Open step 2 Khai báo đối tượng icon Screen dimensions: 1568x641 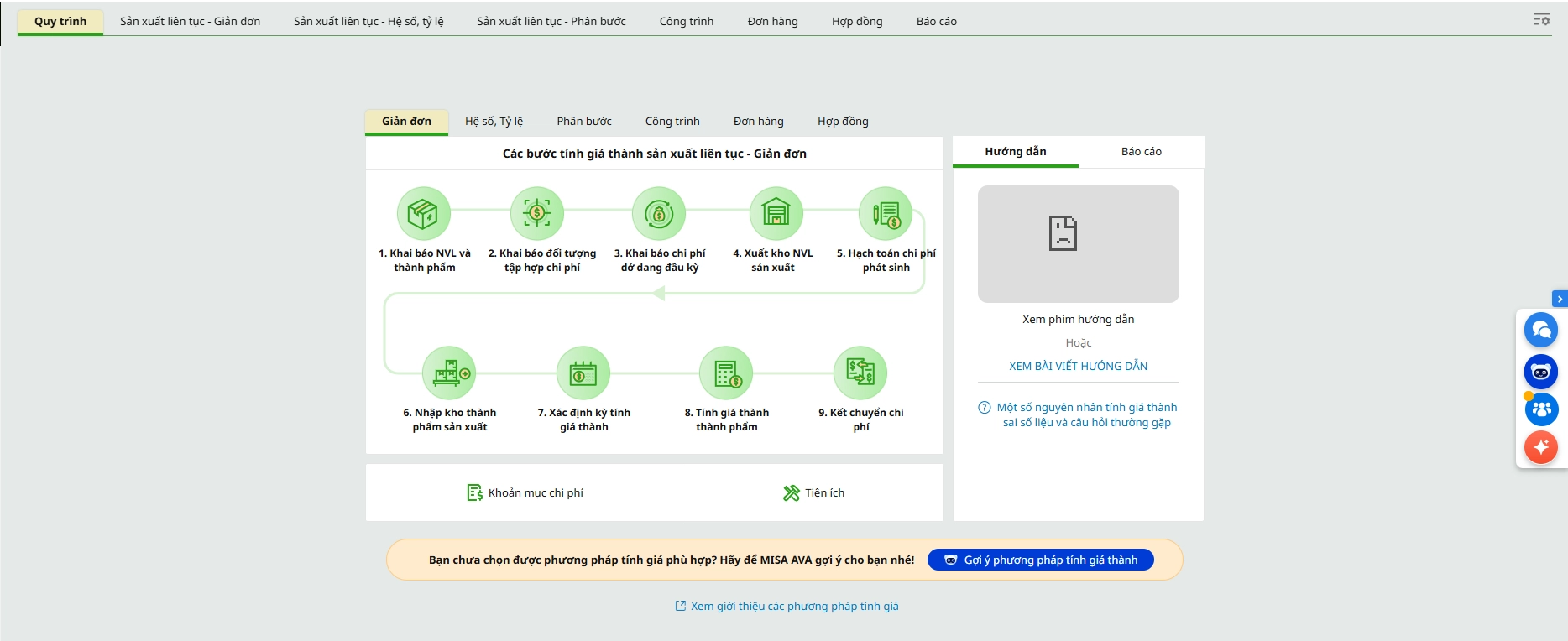pyautogui.click(x=537, y=214)
